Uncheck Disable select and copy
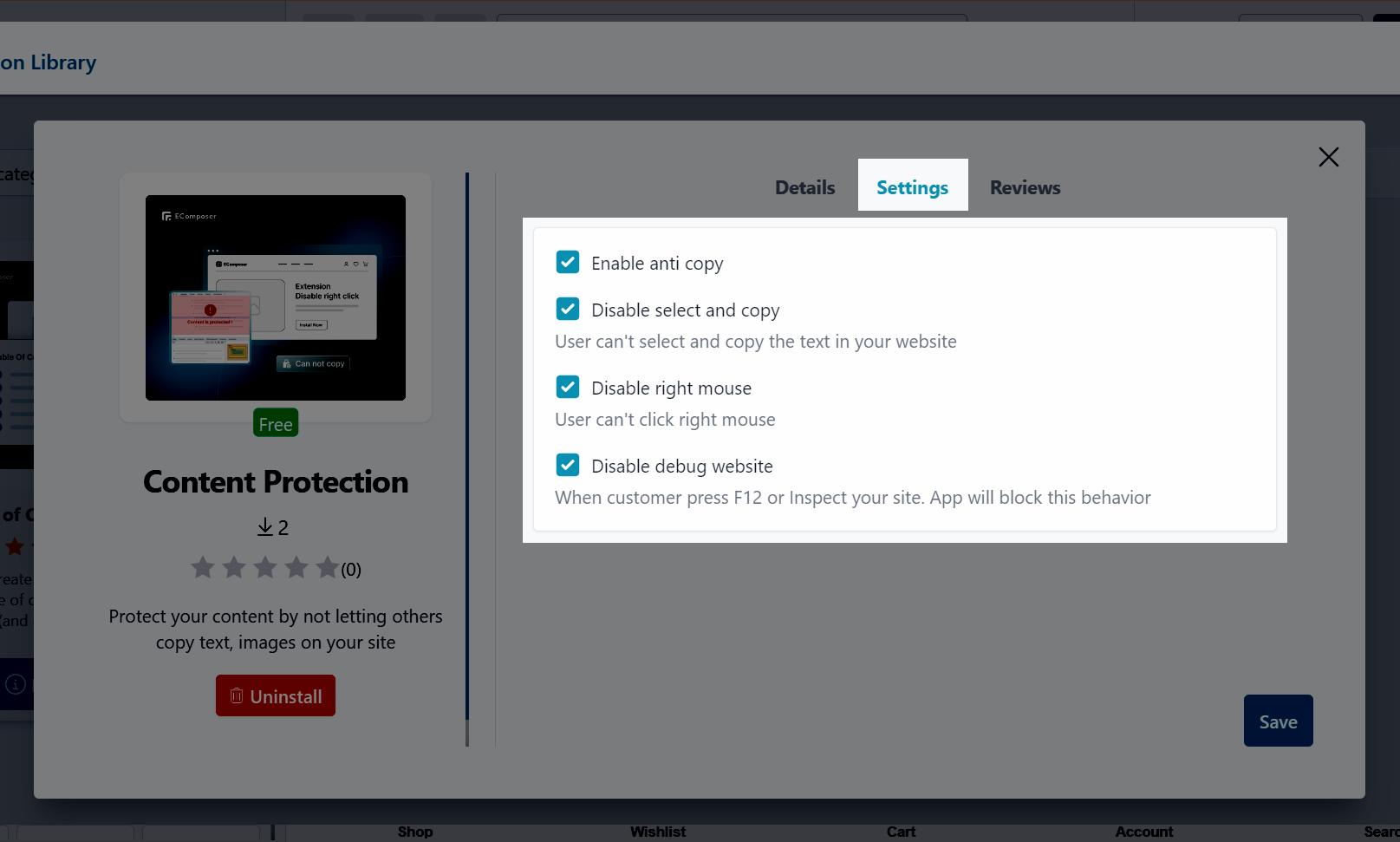This screenshot has width=1400, height=842. (x=568, y=309)
